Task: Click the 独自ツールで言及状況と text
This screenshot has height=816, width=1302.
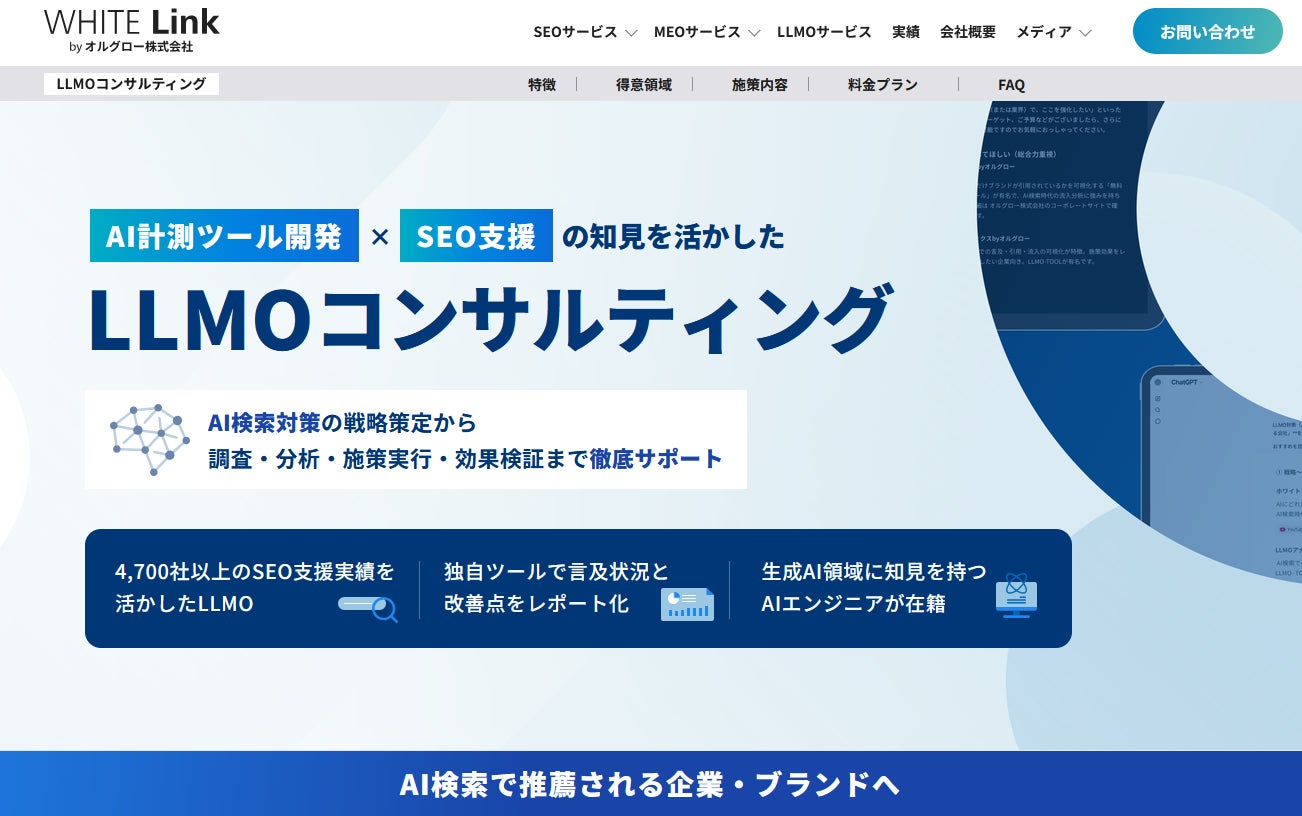Action: 557,572
